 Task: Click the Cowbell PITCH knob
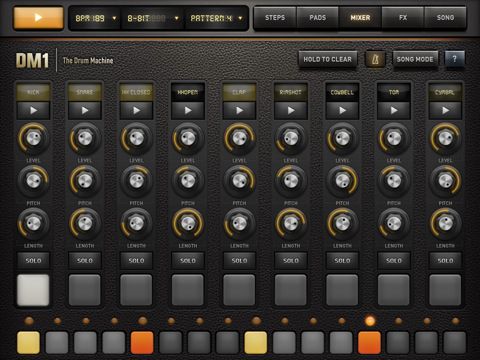[x=342, y=181]
